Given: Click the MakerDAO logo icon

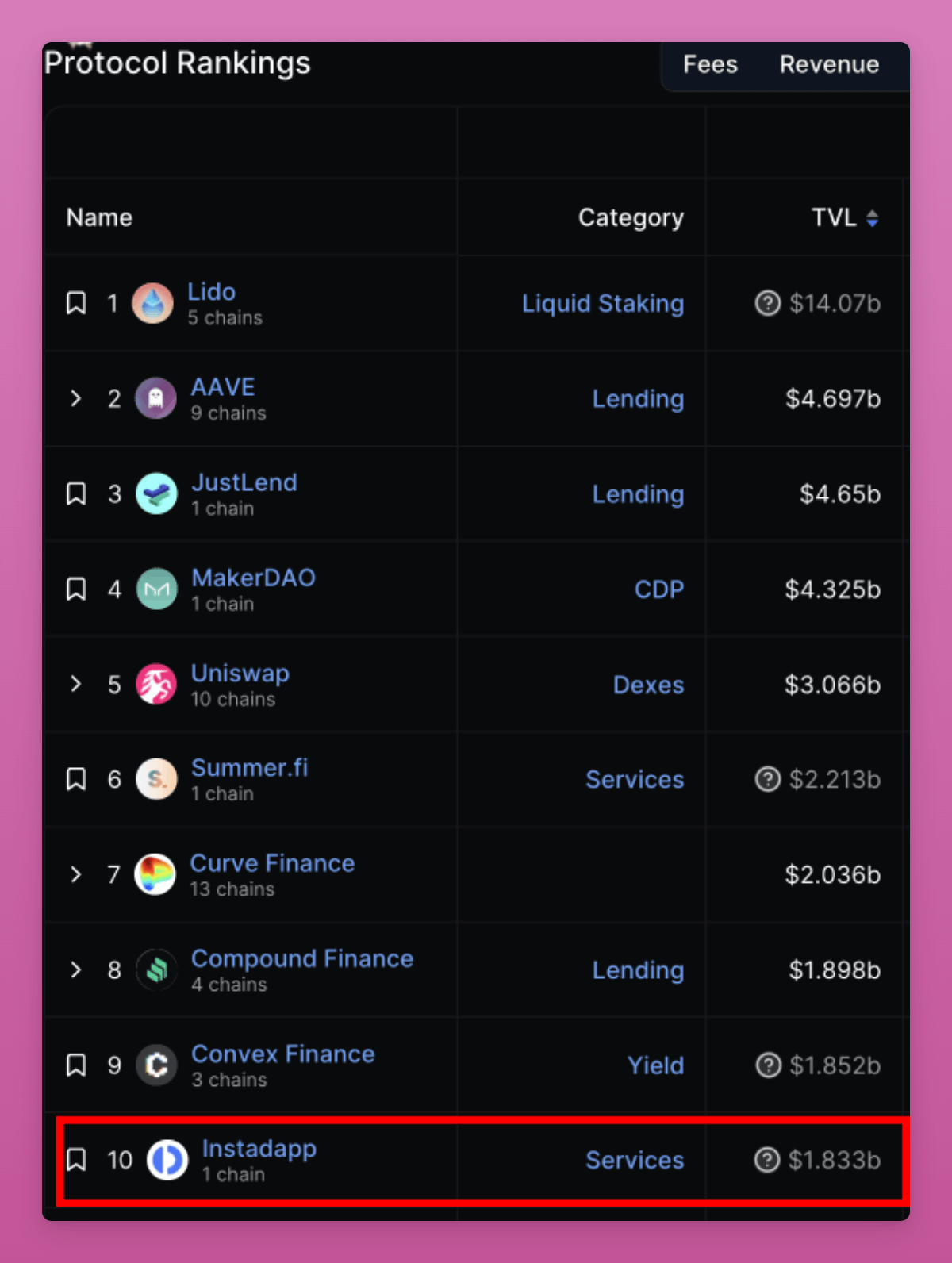Looking at the screenshot, I should click(x=156, y=589).
